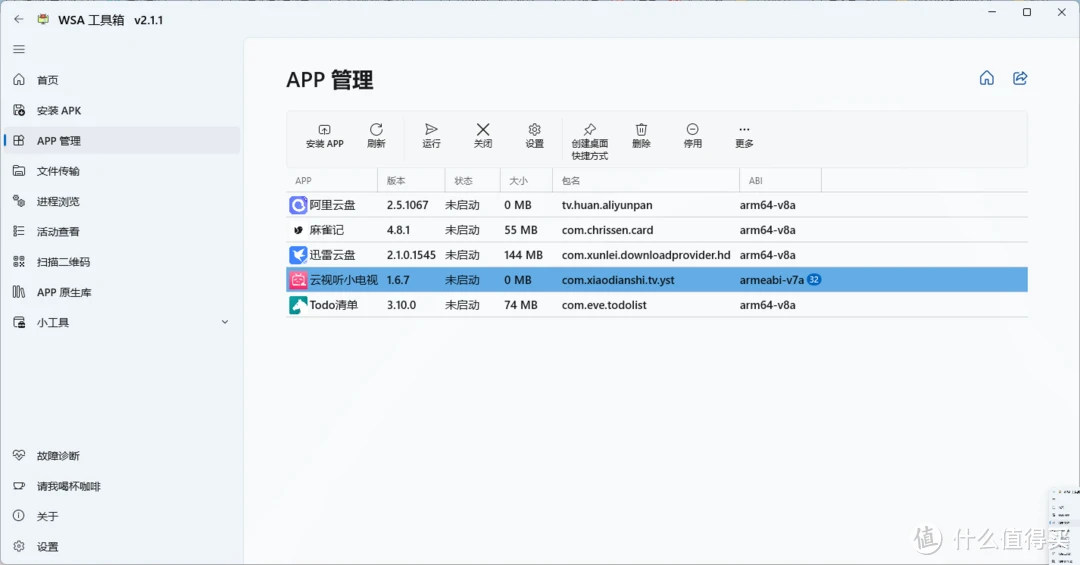The width and height of the screenshot is (1080, 565).
Task: Click the back arrow in title bar
Action: coord(19,19)
